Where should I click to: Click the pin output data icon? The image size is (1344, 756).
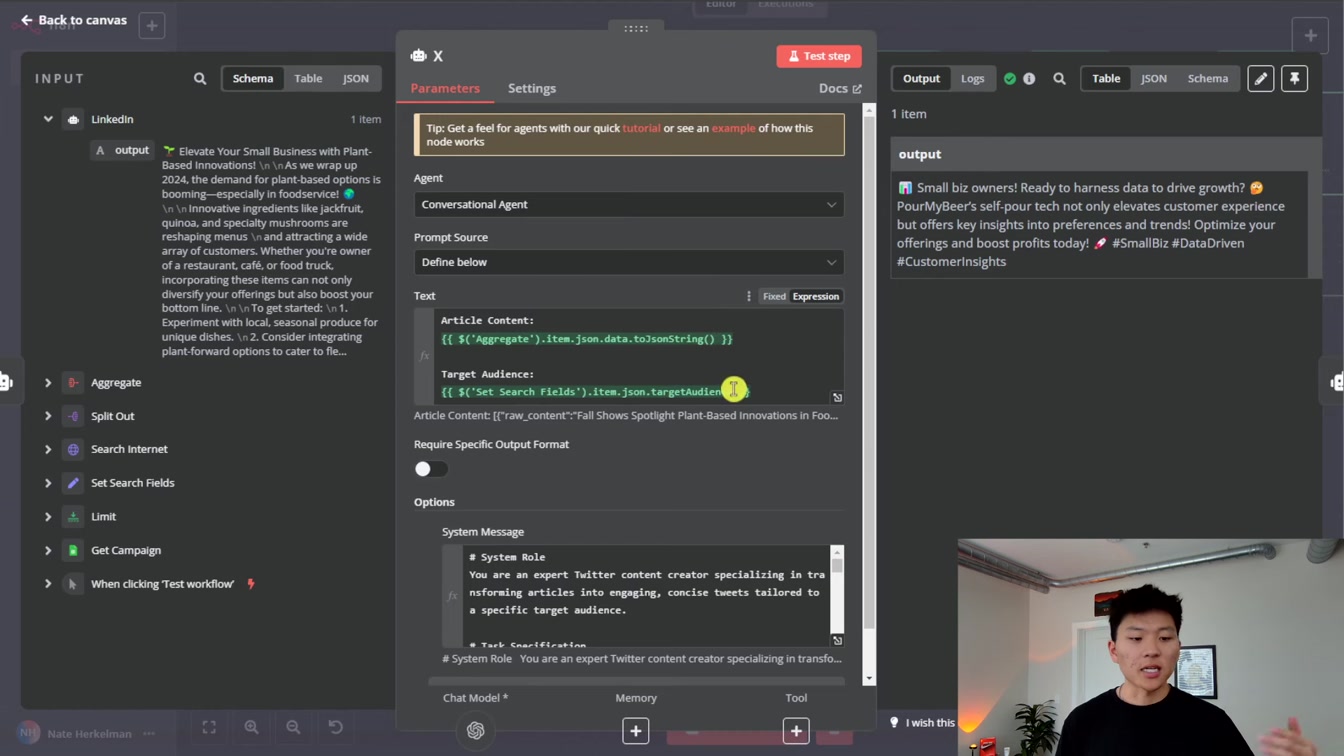click(x=1295, y=78)
